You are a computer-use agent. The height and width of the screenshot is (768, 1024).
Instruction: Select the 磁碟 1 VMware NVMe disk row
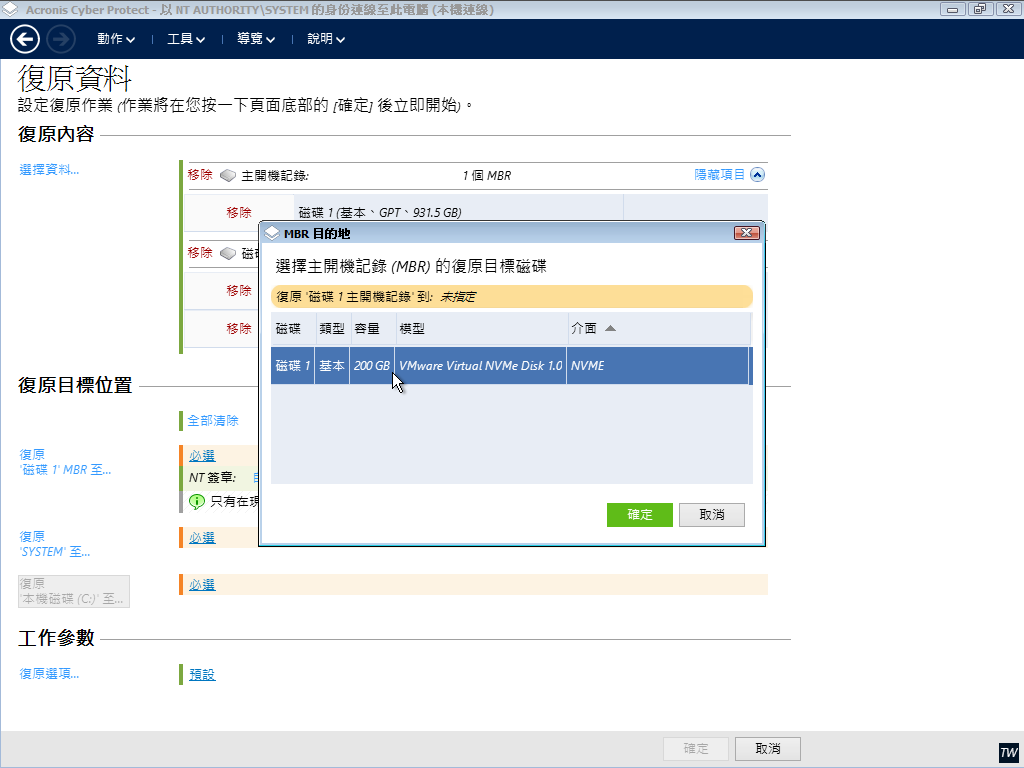click(510, 366)
